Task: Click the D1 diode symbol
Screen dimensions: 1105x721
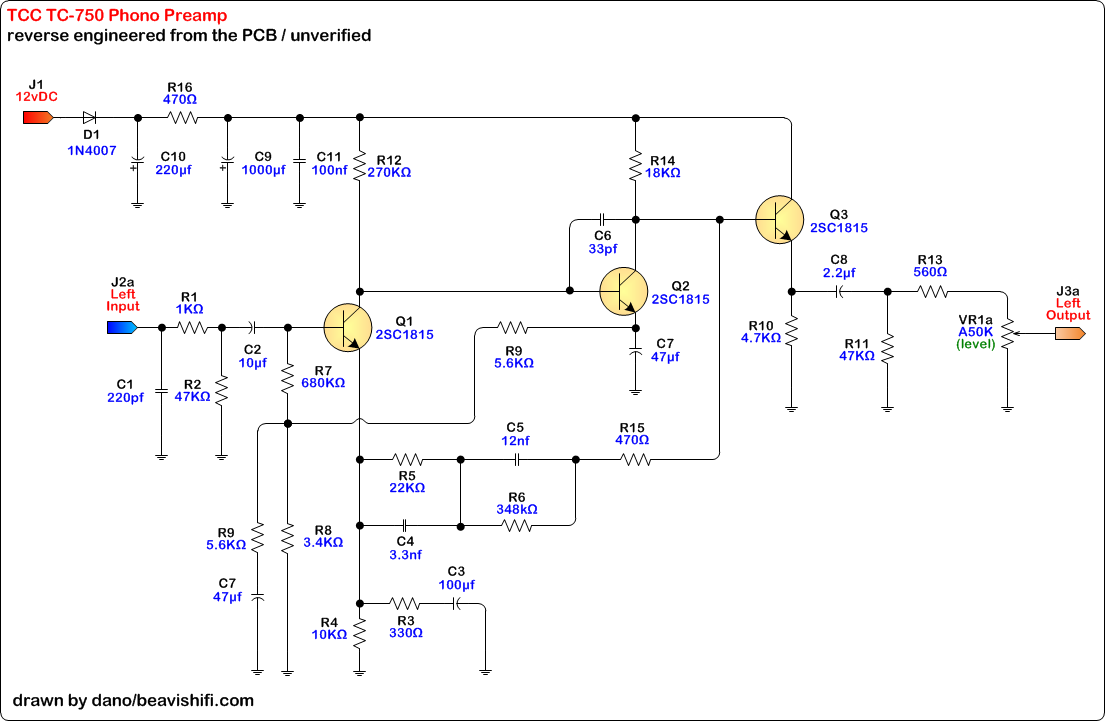Action: tap(89, 118)
